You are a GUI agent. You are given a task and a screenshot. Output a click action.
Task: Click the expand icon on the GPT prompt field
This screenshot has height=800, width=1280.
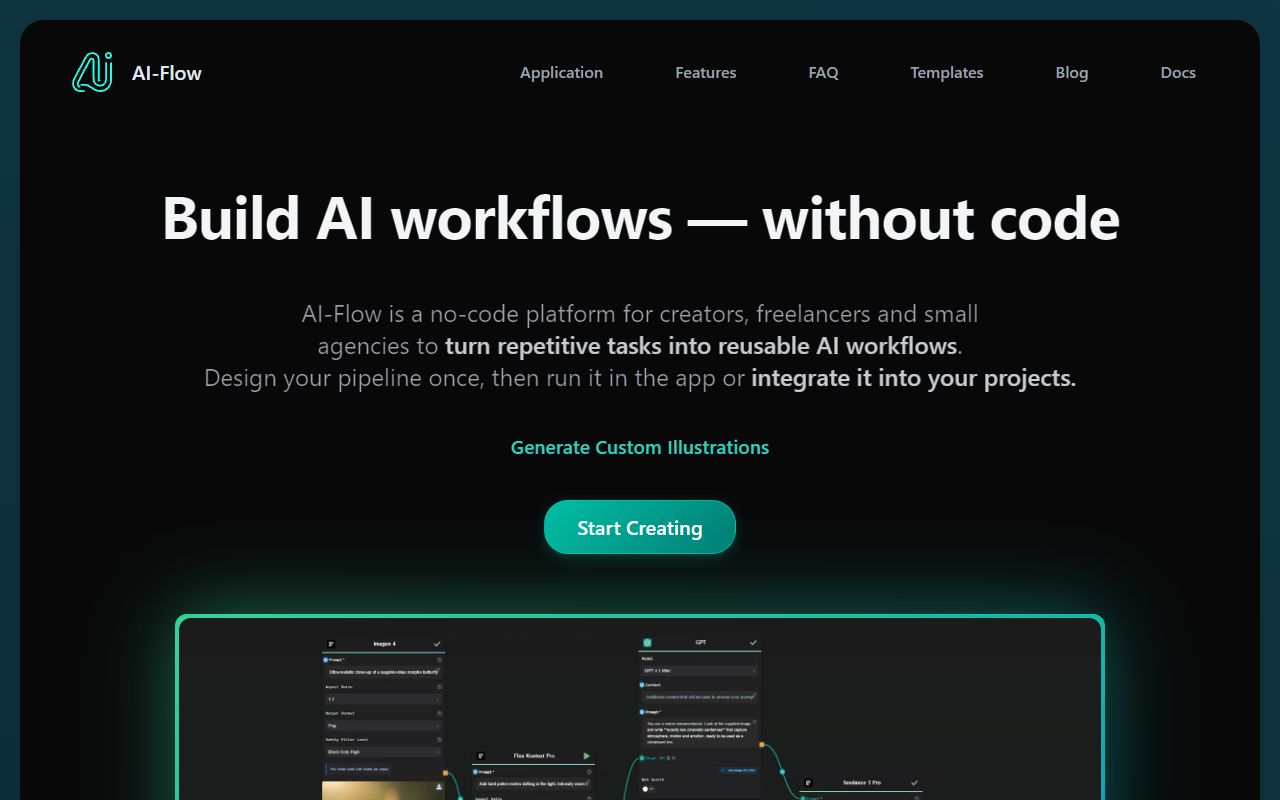[x=754, y=722]
